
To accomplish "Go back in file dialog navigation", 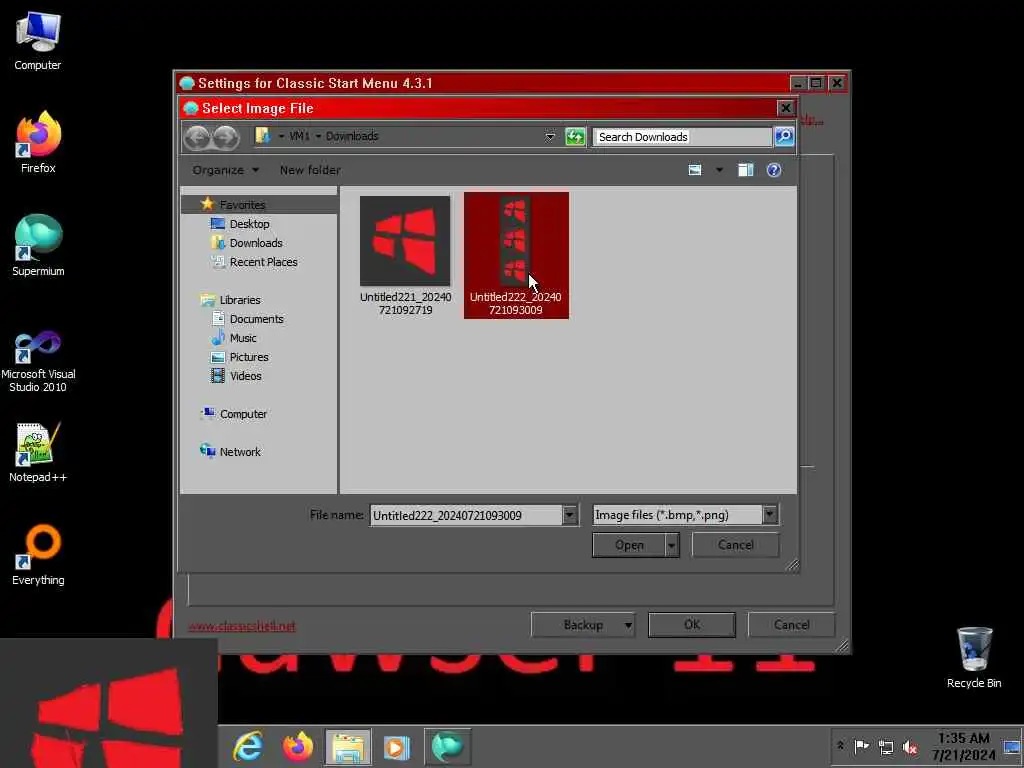I will pos(197,137).
